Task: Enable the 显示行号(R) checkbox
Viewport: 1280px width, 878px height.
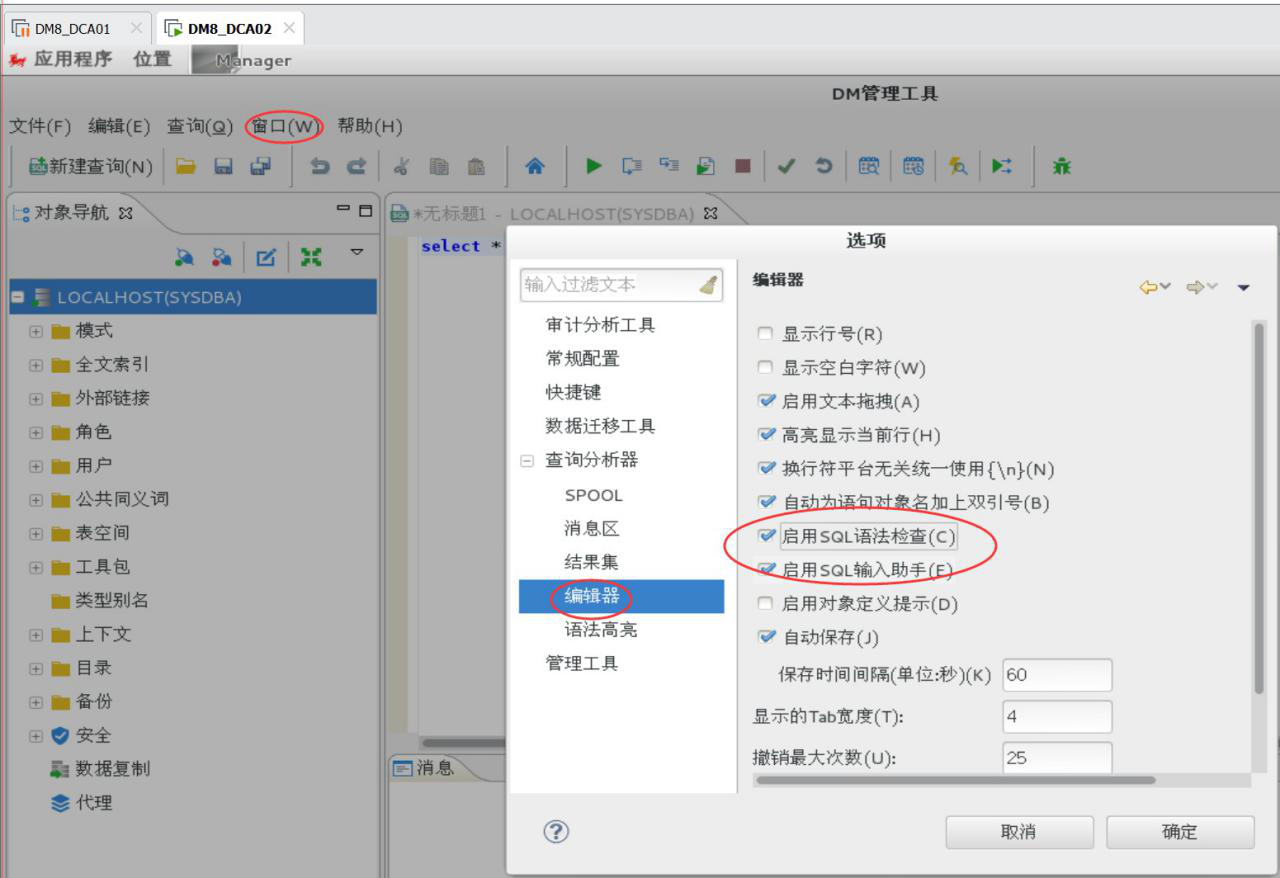Action: [x=766, y=334]
